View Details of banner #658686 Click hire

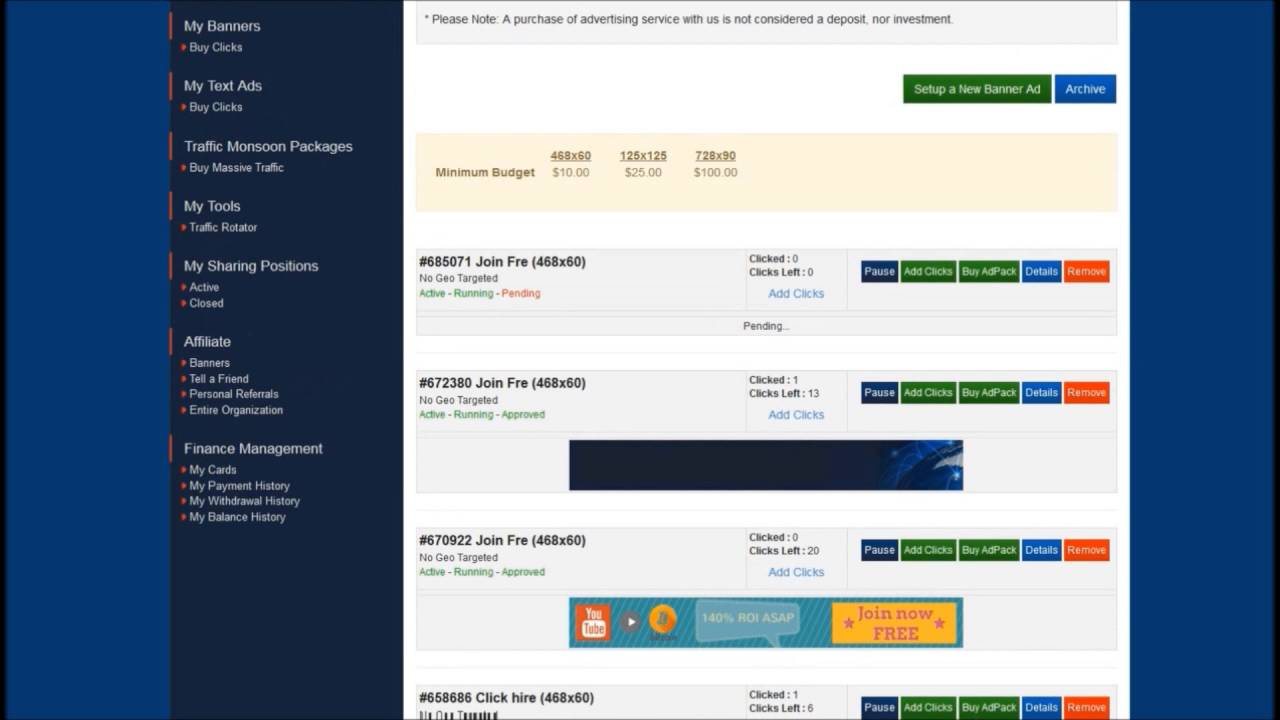coord(1041,707)
